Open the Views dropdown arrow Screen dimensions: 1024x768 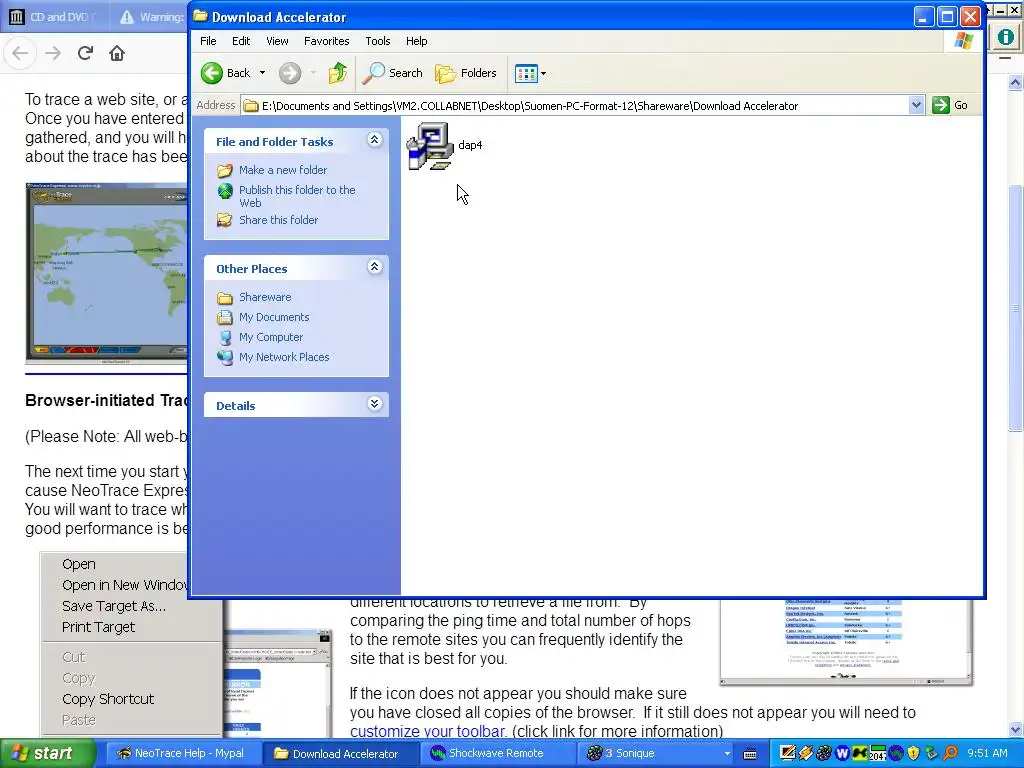[x=543, y=74]
